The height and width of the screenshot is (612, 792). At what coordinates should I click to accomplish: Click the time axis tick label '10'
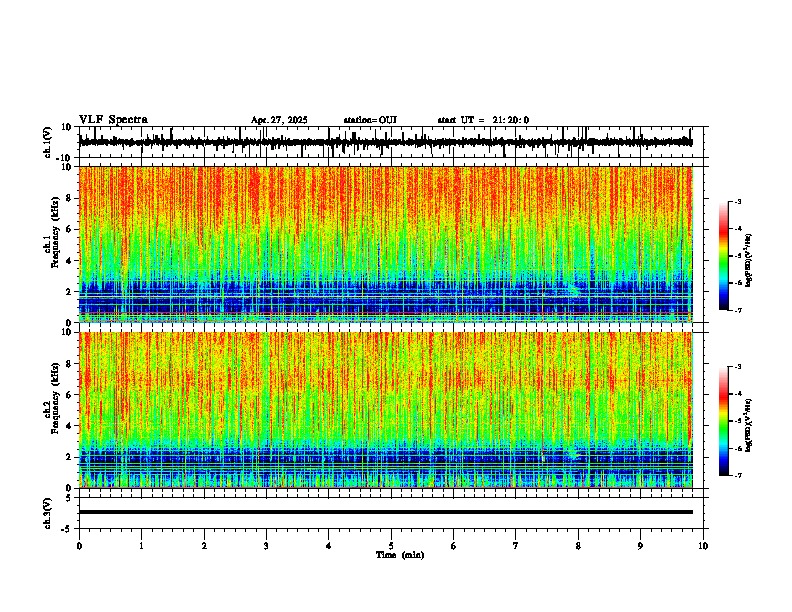click(x=703, y=546)
